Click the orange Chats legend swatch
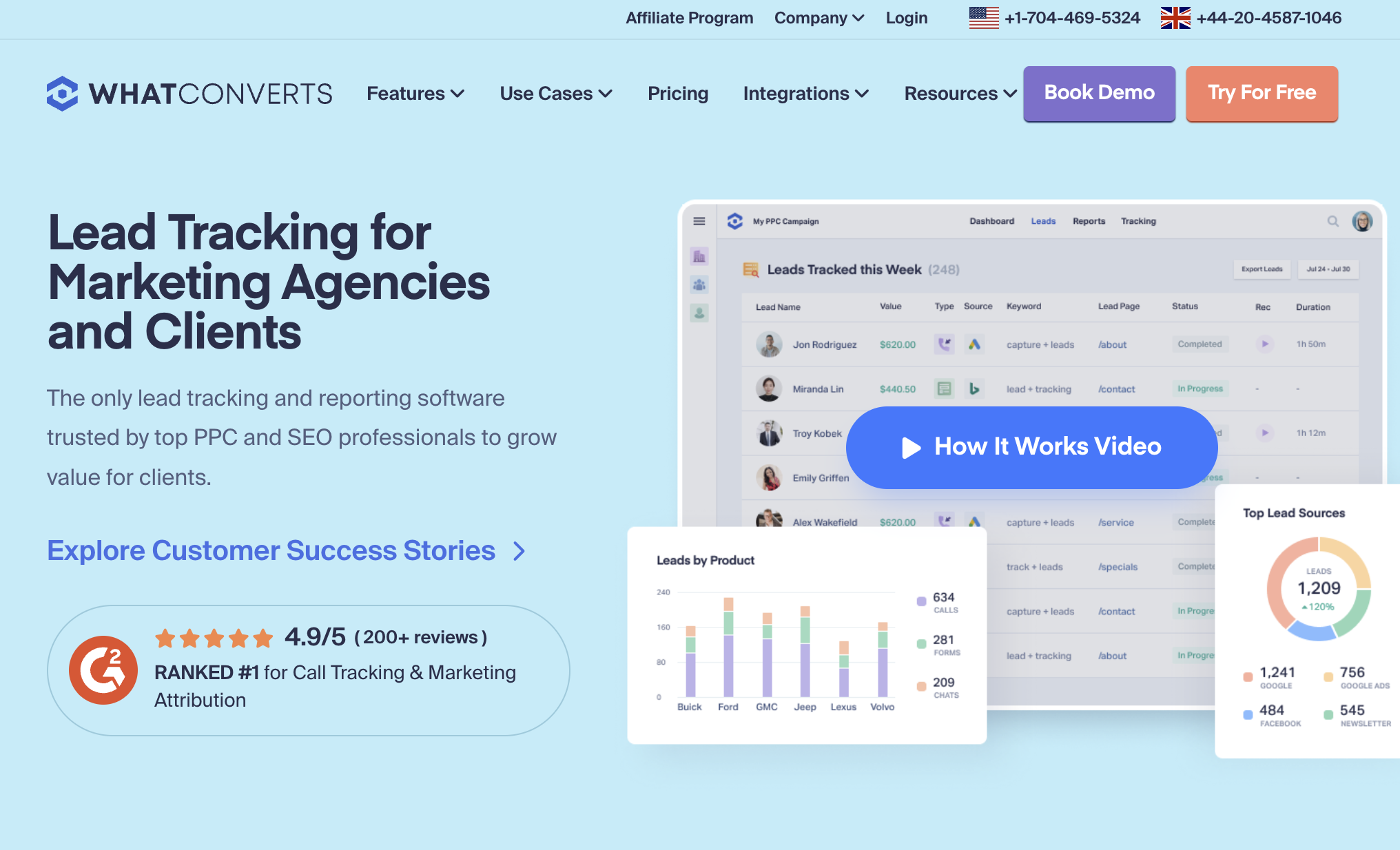Image resolution: width=1400 pixels, height=850 pixels. pyautogui.click(x=921, y=686)
